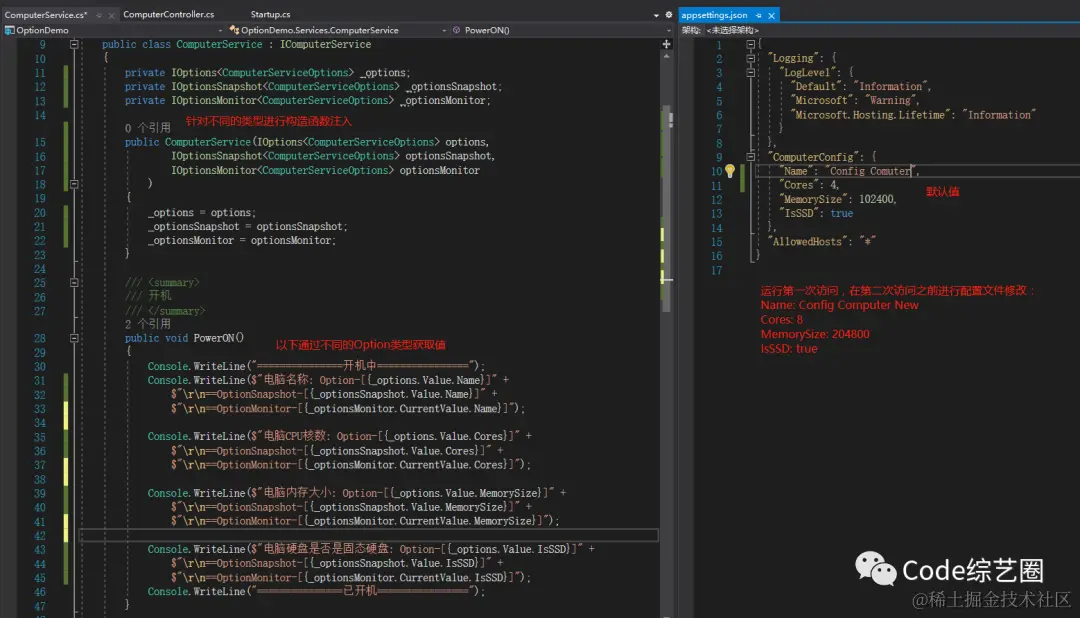Collapse the summary comment at line 25
This screenshot has height=618, width=1080.
[74, 282]
